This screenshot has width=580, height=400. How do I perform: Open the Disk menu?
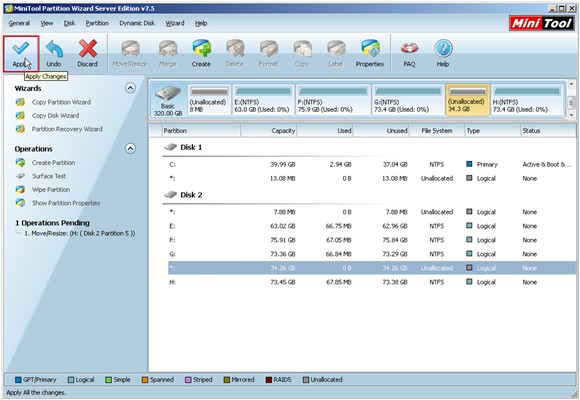point(69,23)
